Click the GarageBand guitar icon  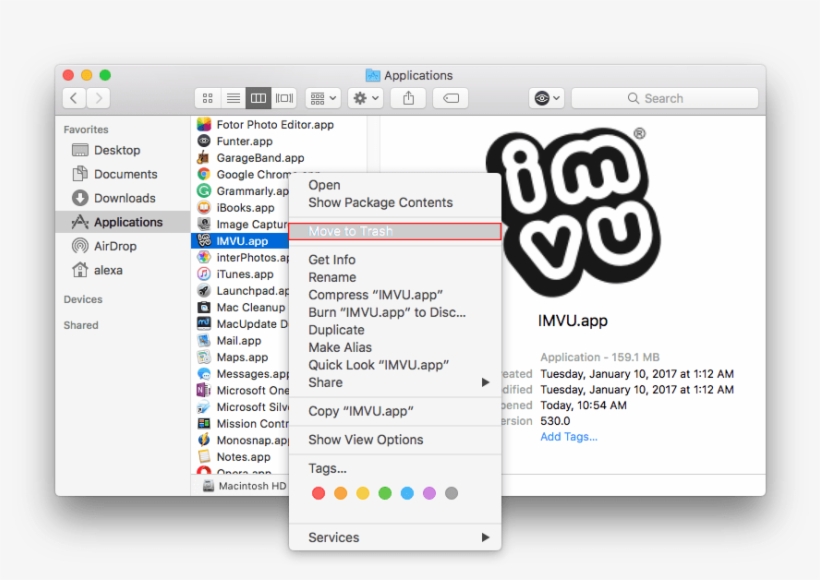(x=204, y=157)
